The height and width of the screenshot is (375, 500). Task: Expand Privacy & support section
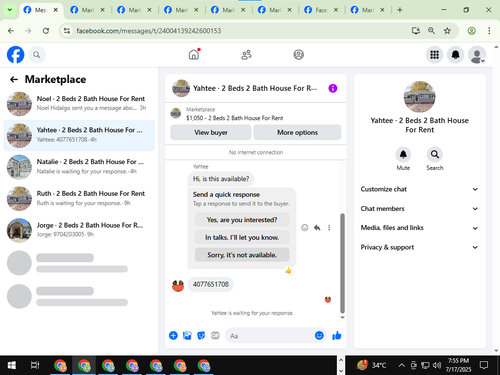point(419,247)
